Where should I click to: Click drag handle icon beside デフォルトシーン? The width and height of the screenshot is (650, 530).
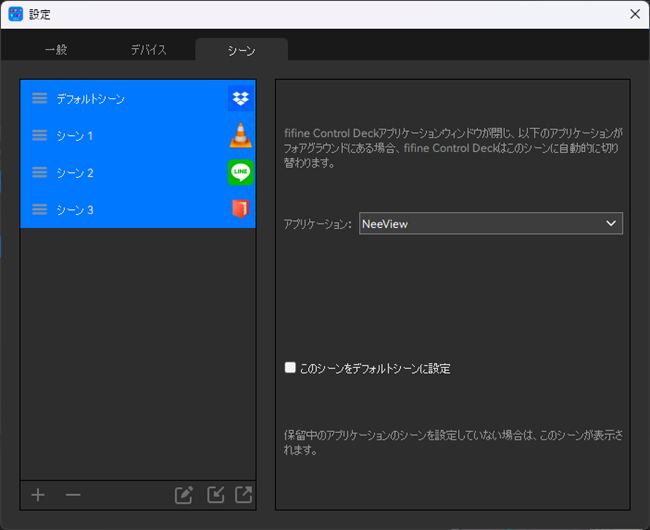tap(39, 99)
